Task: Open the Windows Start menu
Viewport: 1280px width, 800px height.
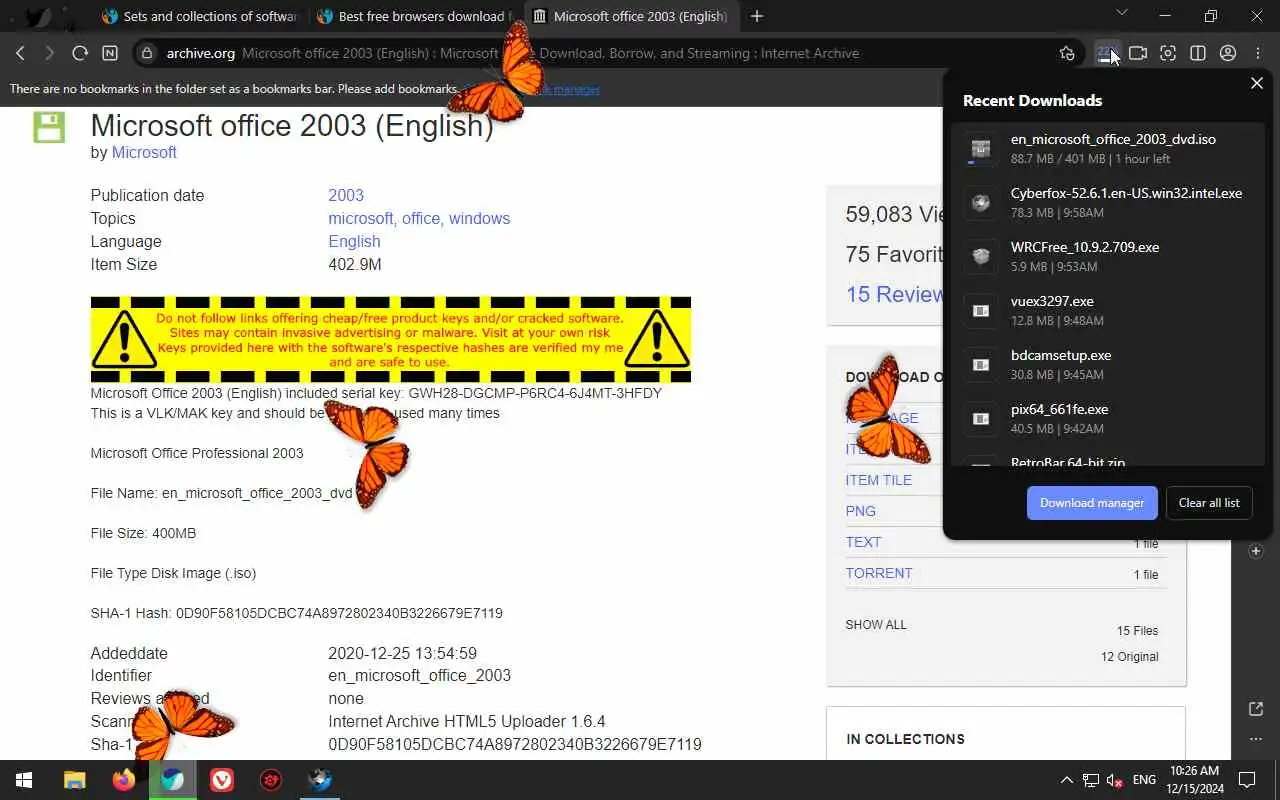Action: (x=24, y=780)
